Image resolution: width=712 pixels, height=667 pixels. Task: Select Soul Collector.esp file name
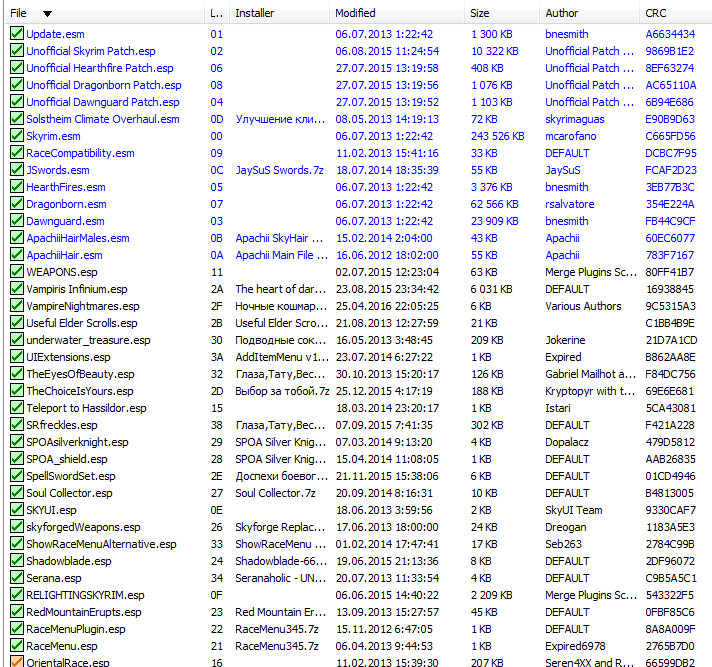[69, 493]
